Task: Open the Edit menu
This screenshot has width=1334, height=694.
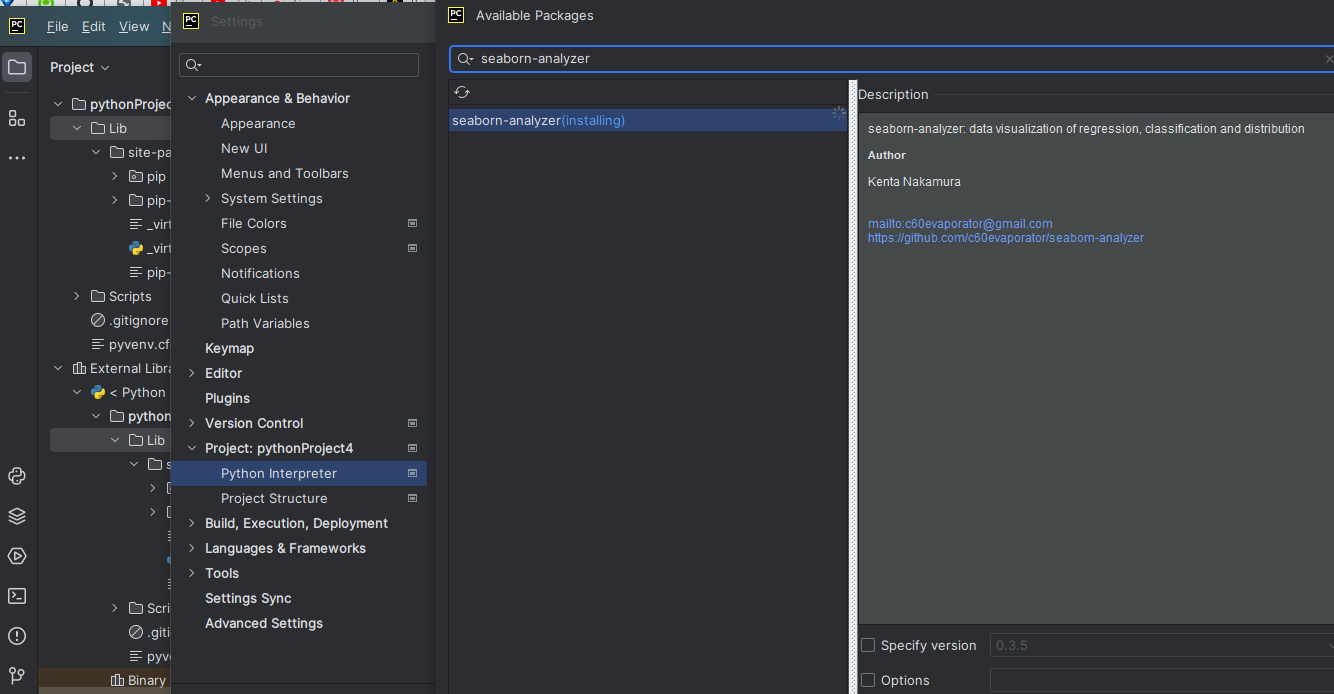Action: 94,27
